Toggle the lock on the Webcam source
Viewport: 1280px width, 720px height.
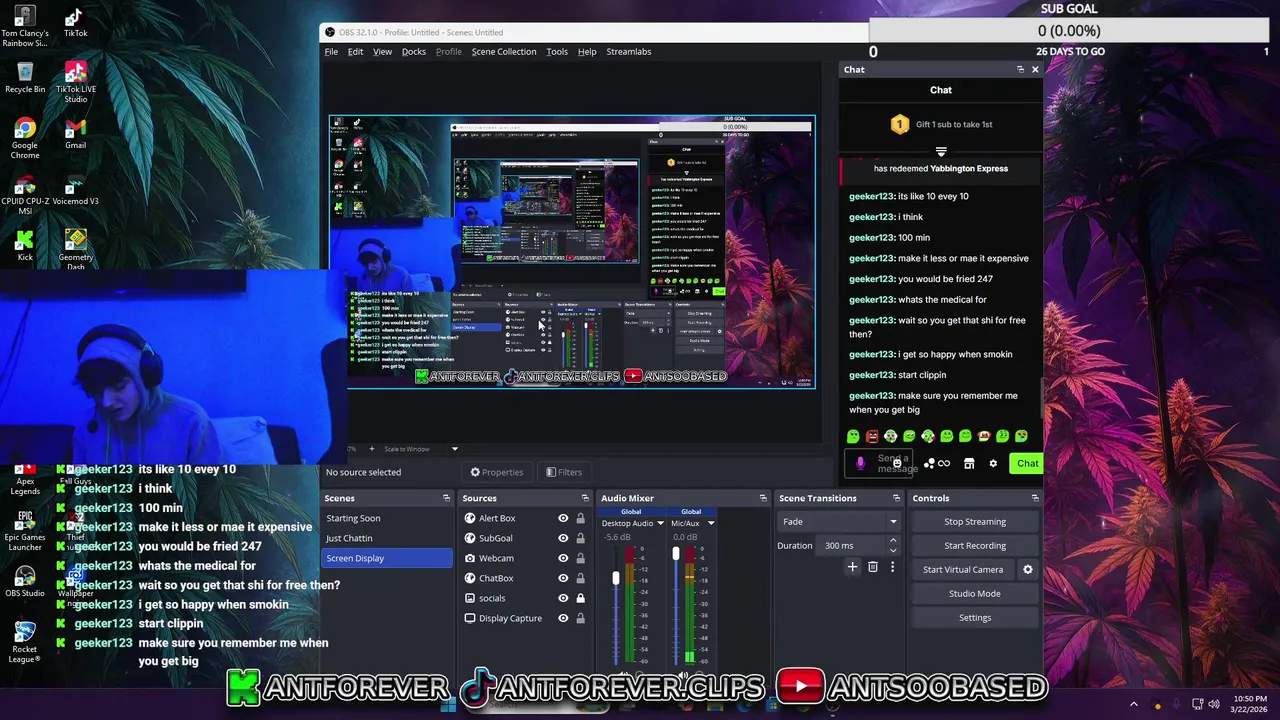(580, 558)
